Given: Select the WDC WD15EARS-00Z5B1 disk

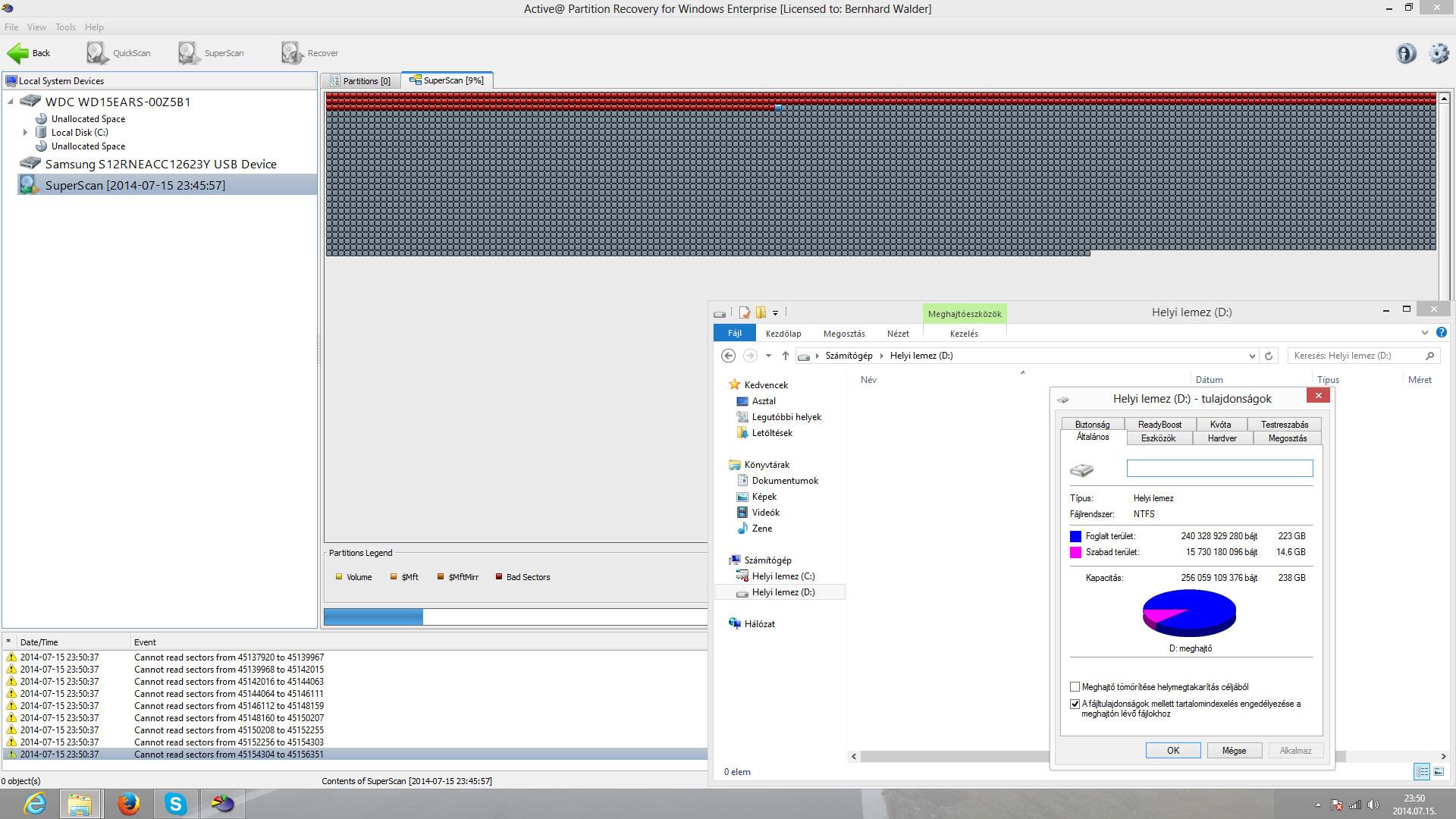Looking at the screenshot, I should tap(118, 102).
